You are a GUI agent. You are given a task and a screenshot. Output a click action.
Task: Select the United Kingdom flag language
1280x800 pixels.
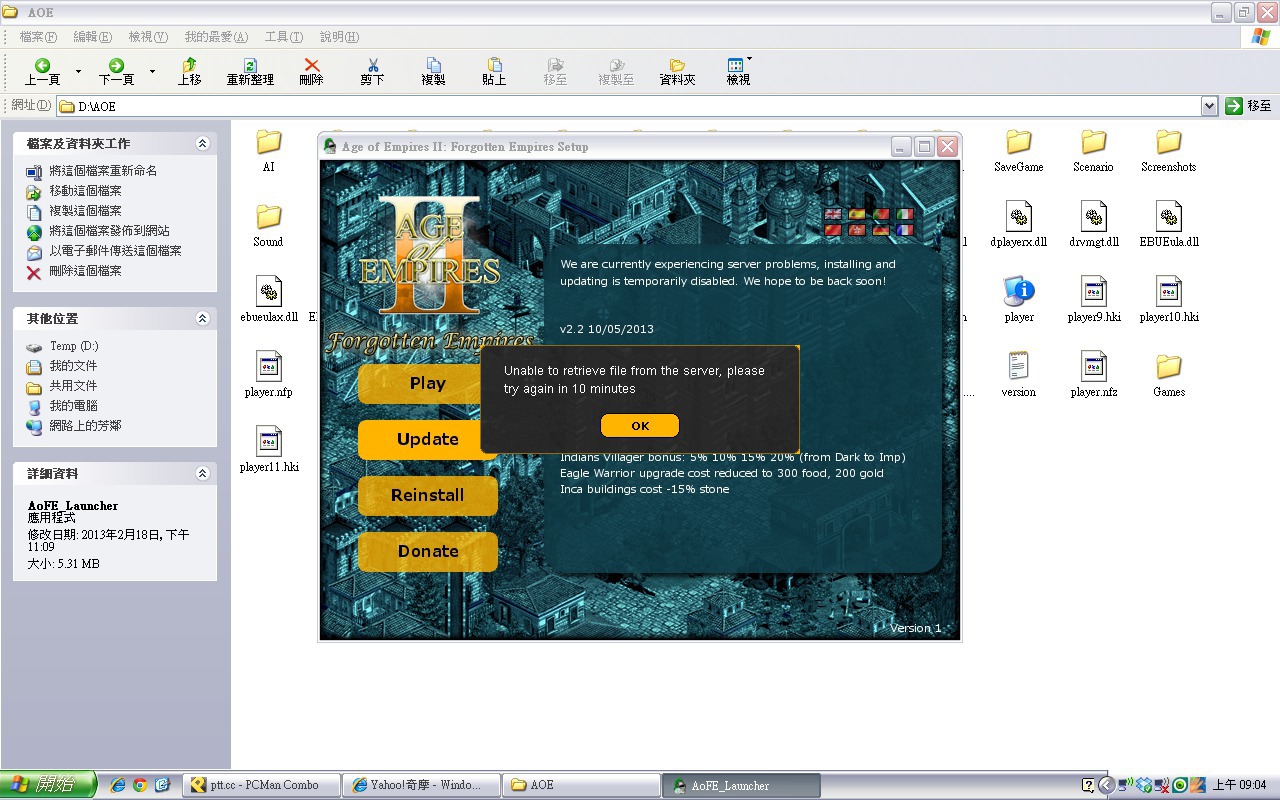point(832,214)
